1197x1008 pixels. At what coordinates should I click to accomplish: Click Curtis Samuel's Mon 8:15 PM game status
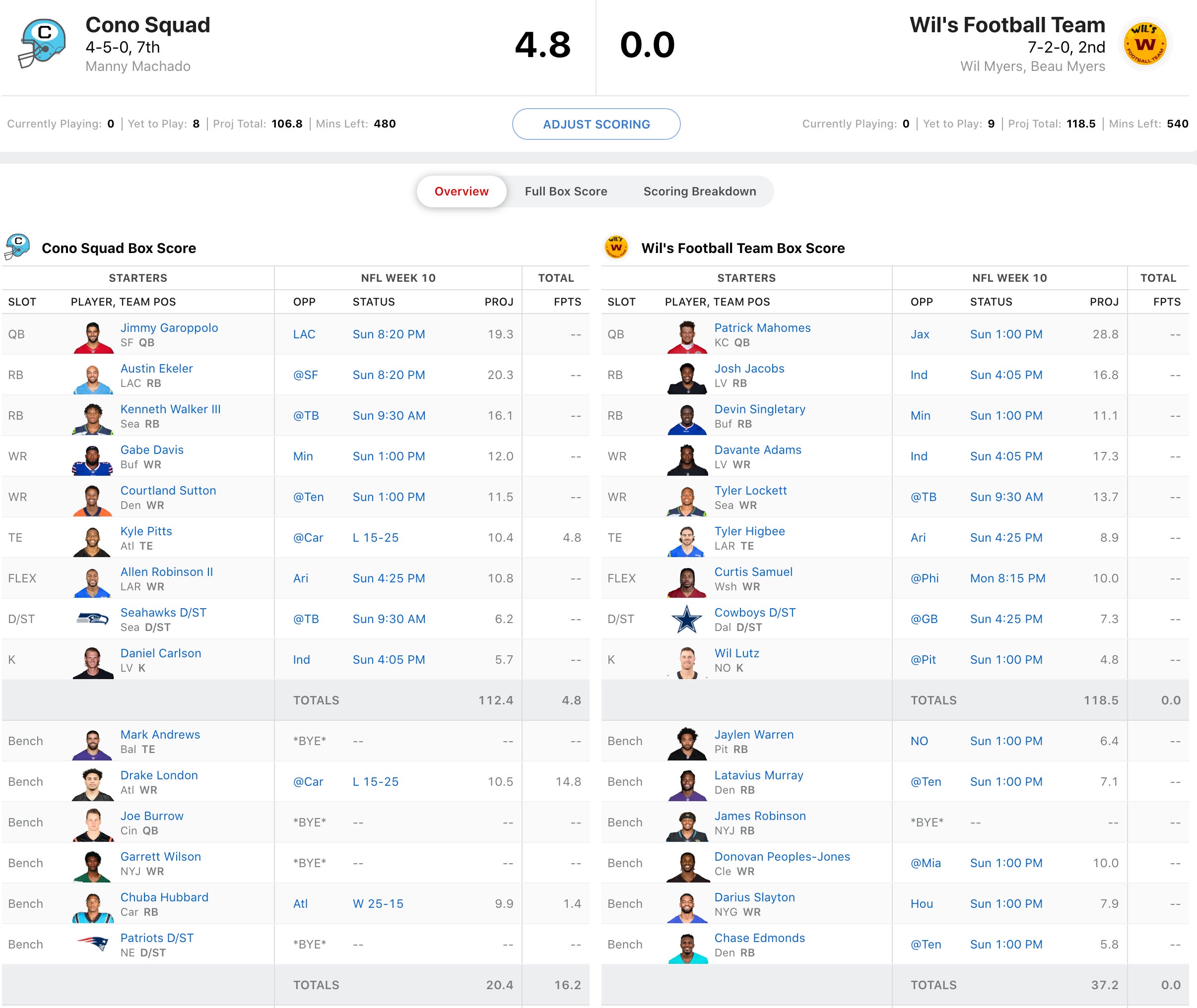1007,578
